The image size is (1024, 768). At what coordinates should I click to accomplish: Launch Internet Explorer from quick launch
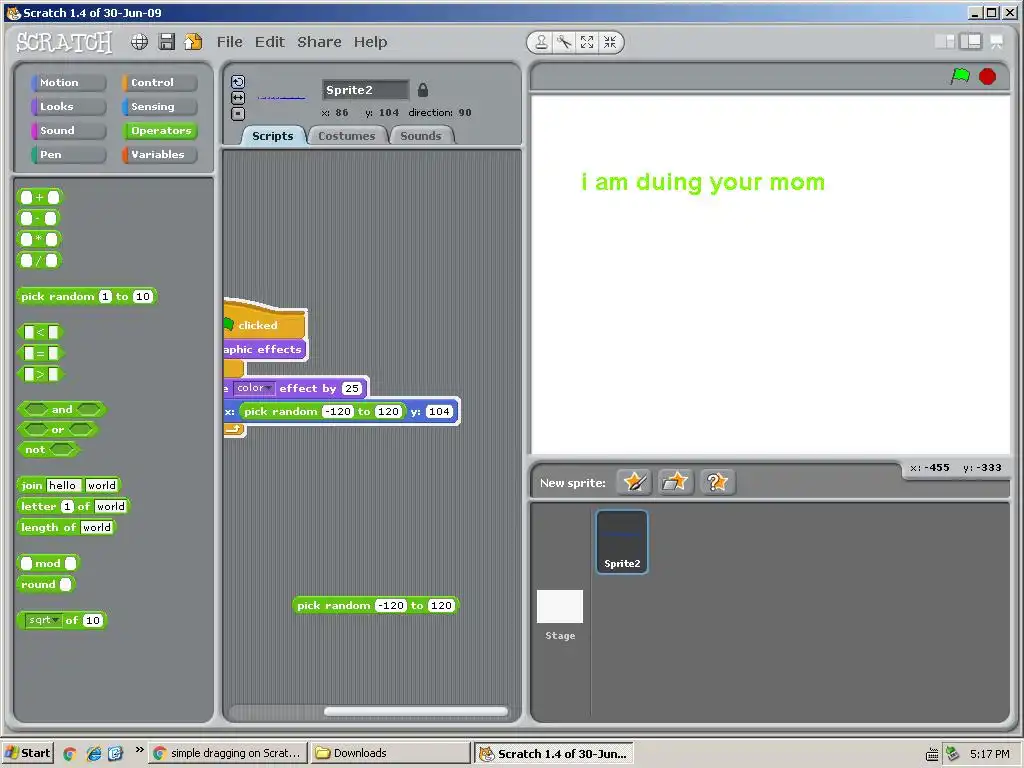click(93, 754)
